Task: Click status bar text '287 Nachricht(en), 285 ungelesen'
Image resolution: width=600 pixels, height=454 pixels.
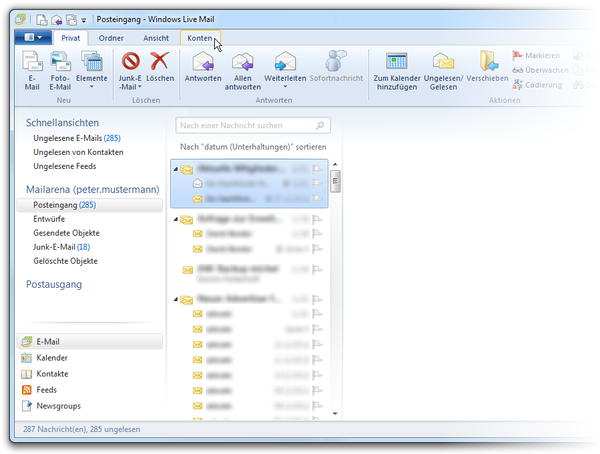Action: pyautogui.click(x=82, y=430)
